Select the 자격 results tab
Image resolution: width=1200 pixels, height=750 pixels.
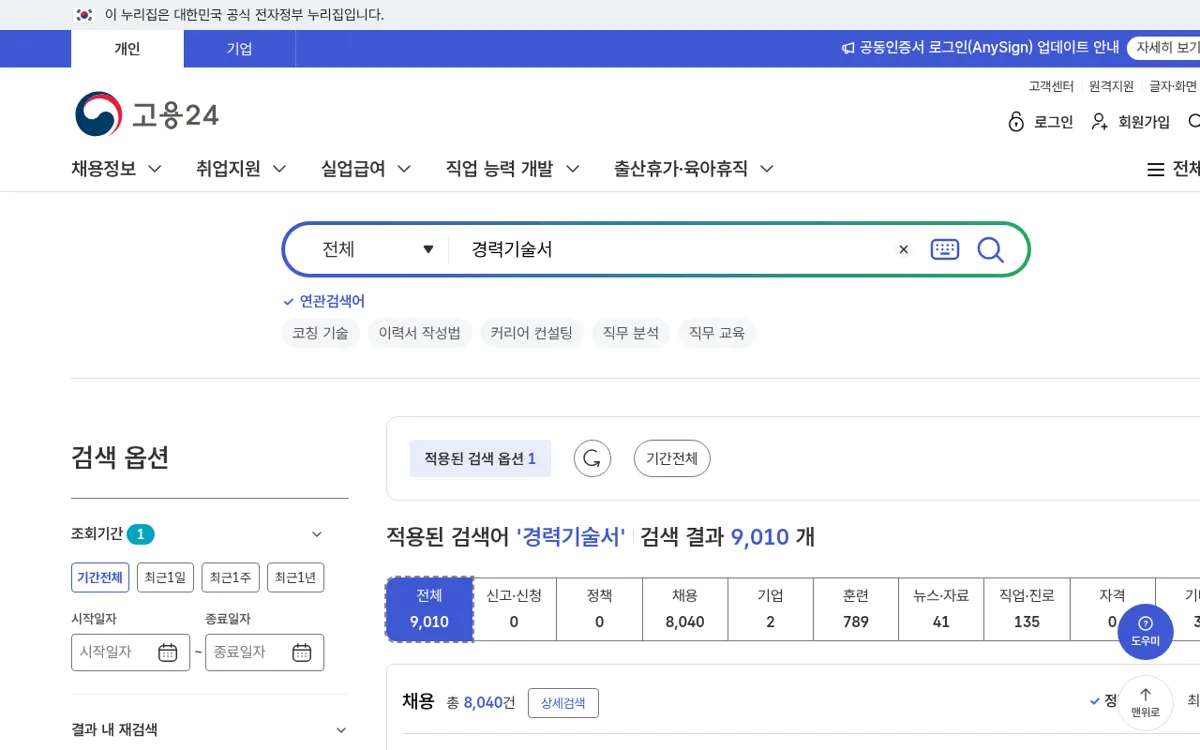[x=1112, y=609]
